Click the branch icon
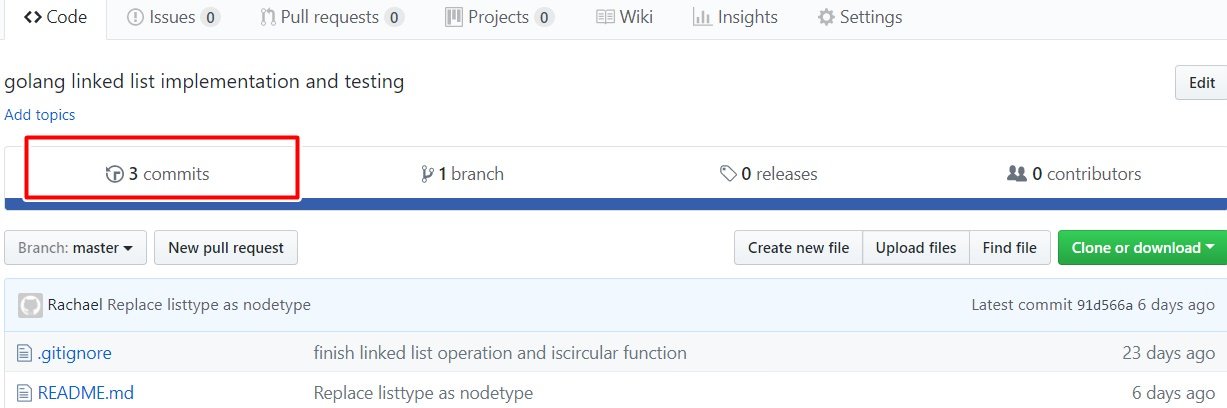Screen dimensions: 1227x408 click(428, 174)
